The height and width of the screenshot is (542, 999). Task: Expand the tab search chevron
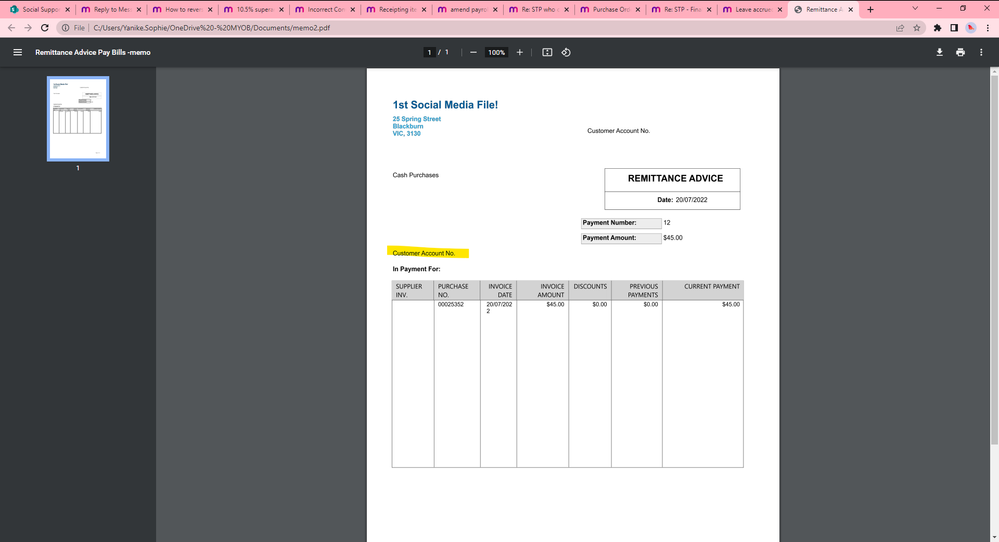point(914,9)
